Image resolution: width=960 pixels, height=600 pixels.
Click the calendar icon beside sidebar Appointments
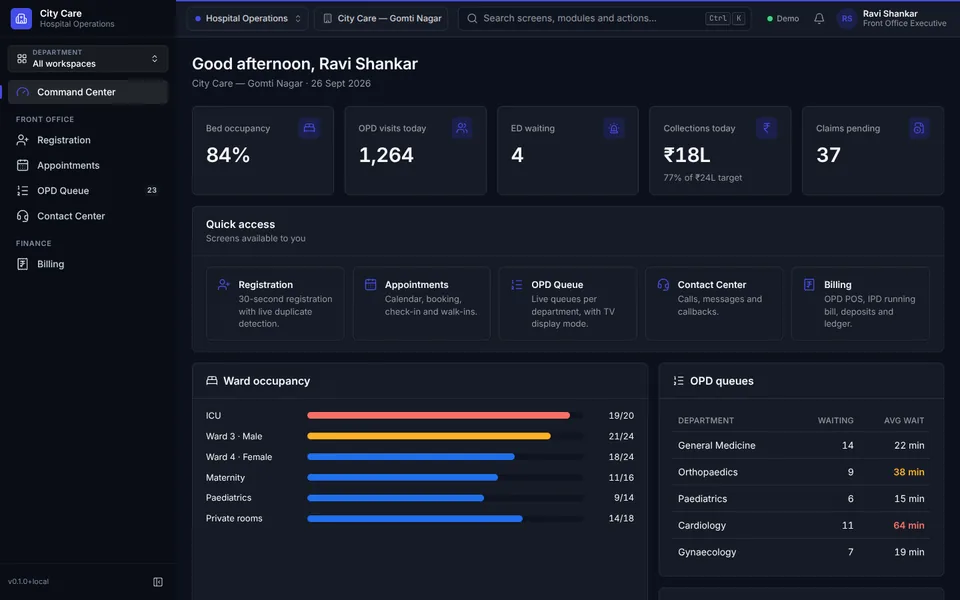coord(23,165)
